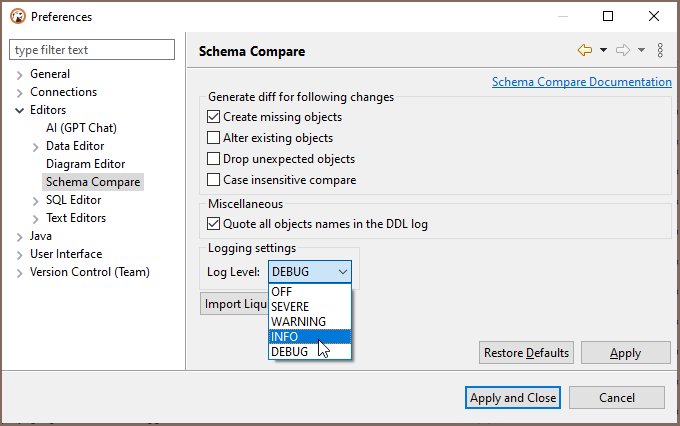This screenshot has height=426, width=680.
Task: Click the filter text search field
Action: [x=94, y=50]
